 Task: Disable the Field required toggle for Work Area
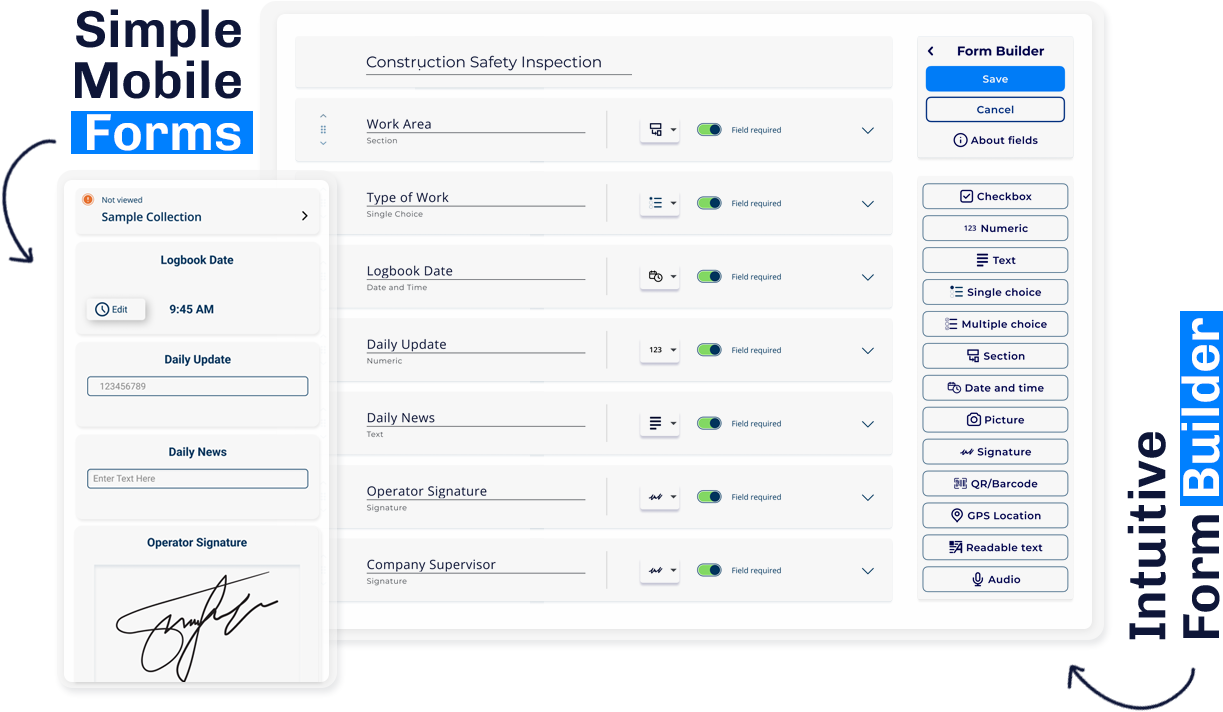710,129
